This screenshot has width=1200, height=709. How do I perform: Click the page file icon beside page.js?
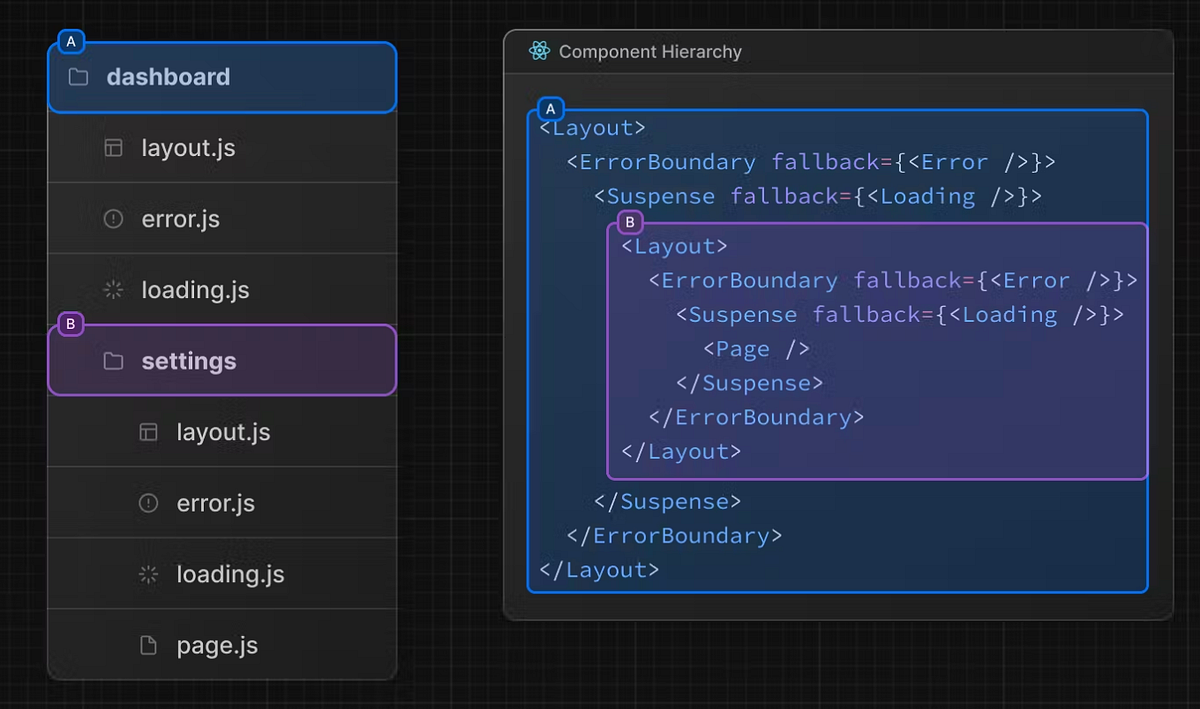coord(148,645)
